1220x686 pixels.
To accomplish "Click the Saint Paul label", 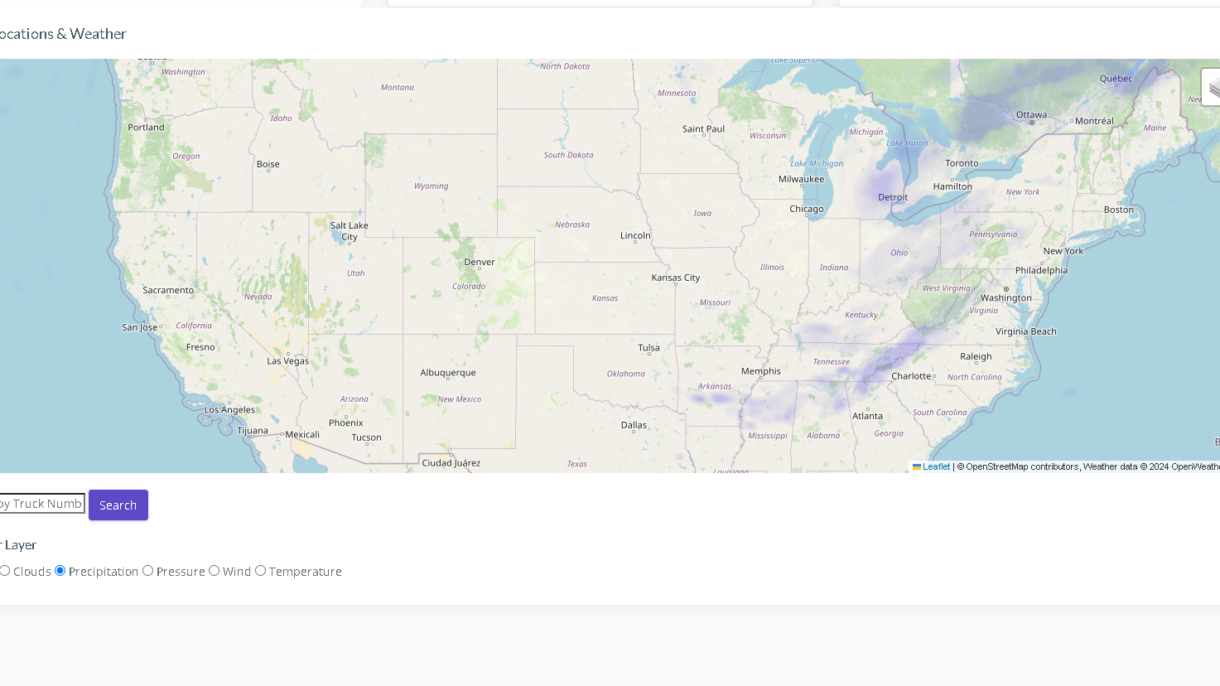I will click(x=703, y=128).
